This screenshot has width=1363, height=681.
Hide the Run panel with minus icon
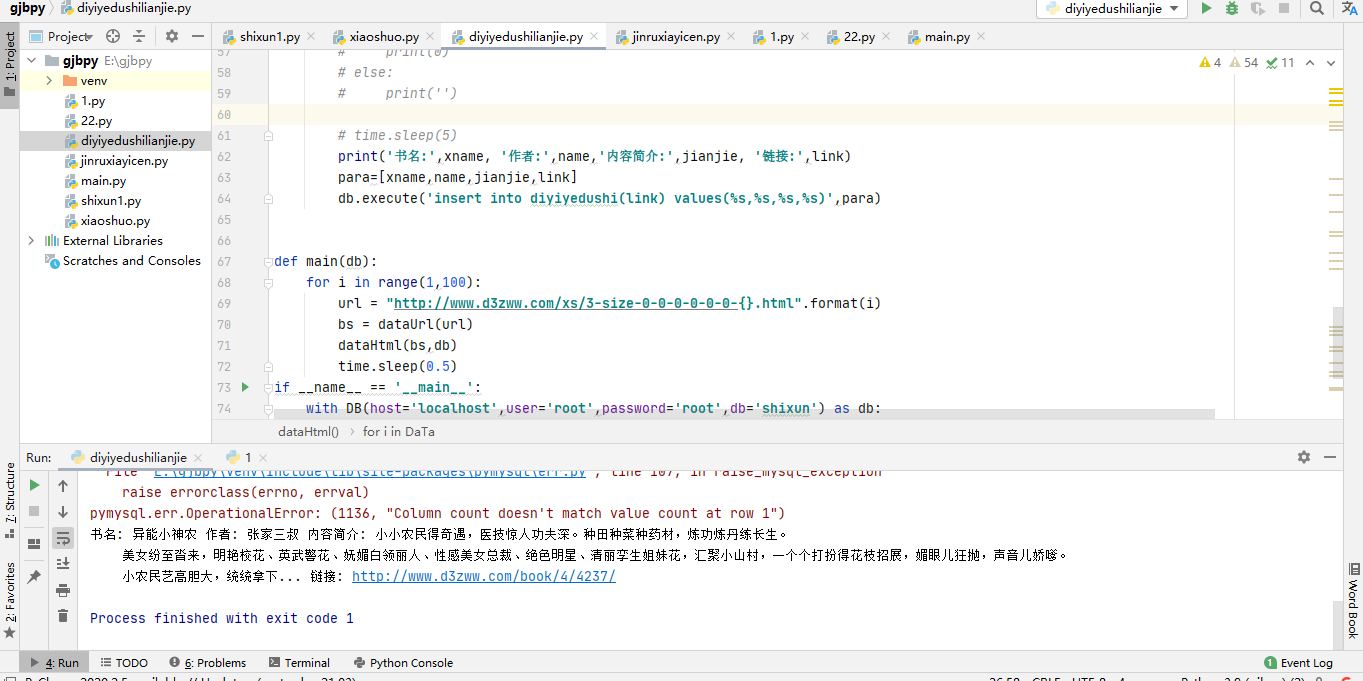click(1330, 457)
